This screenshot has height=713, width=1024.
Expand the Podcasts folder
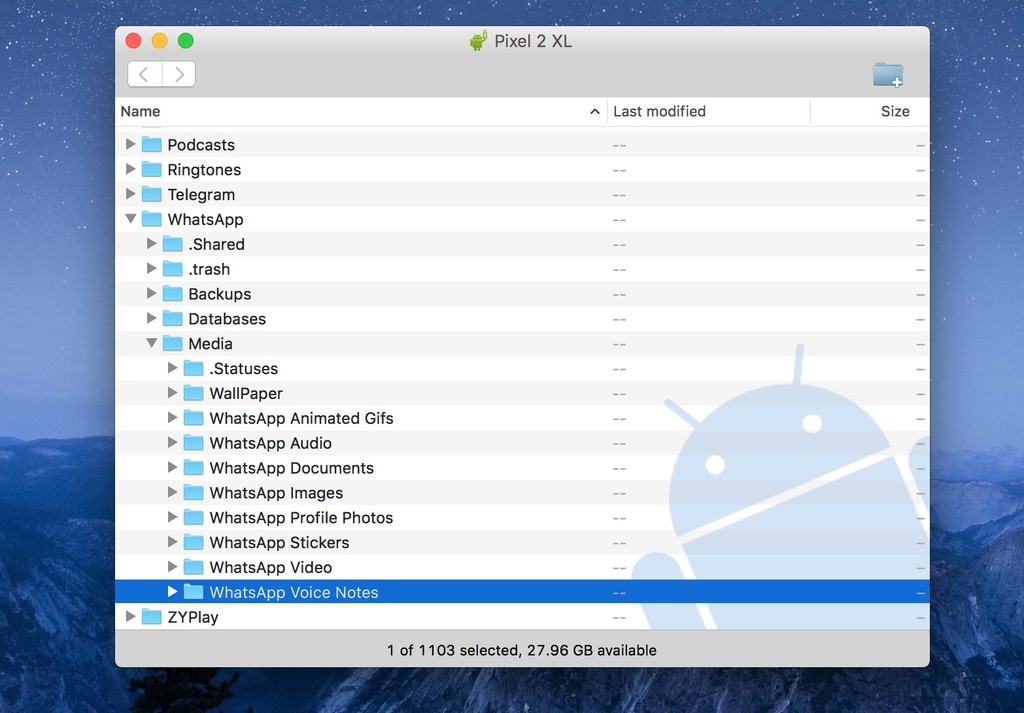(x=131, y=144)
